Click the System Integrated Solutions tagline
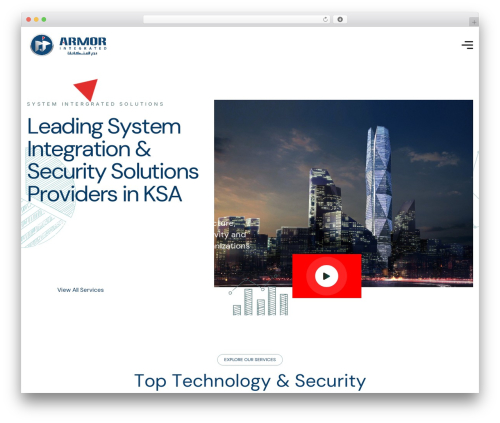 tap(95, 104)
